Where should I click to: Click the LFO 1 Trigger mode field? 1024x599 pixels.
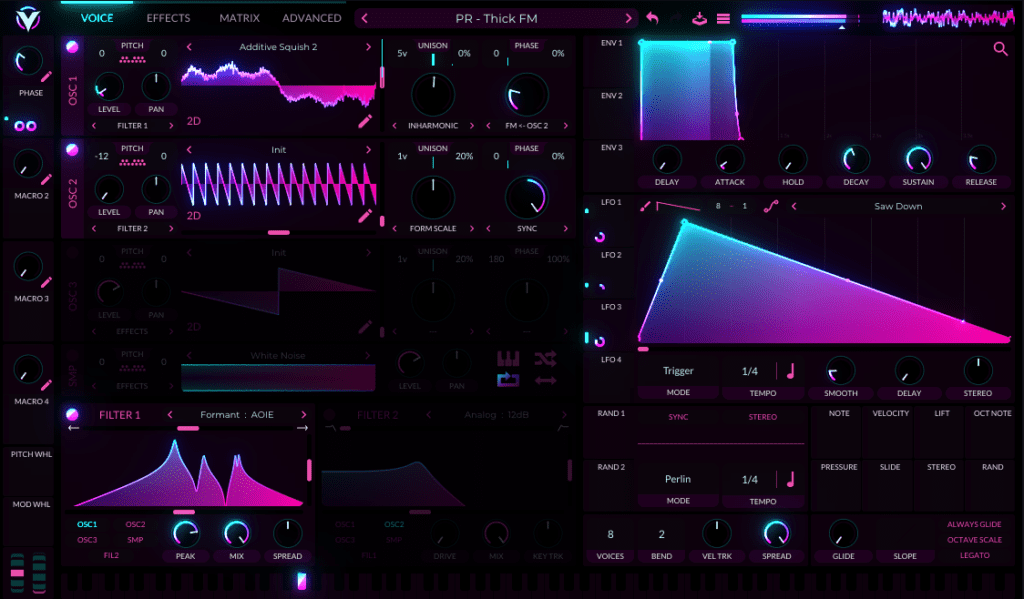pyautogui.click(x=678, y=371)
